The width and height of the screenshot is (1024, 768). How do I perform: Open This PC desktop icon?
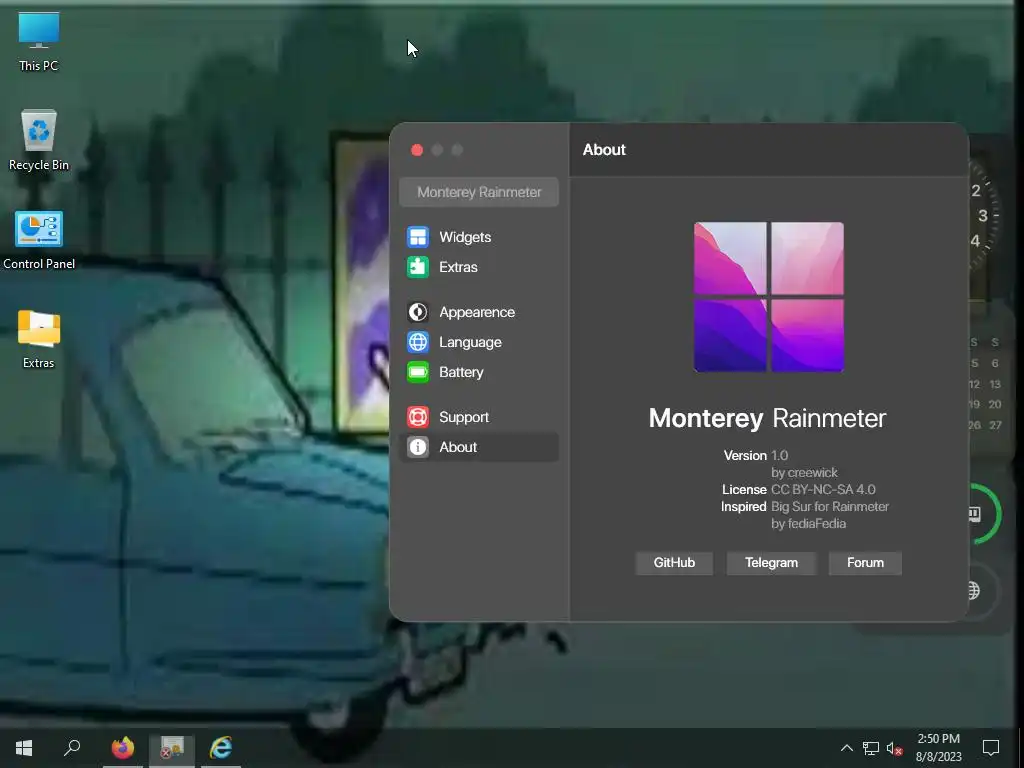click(39, 42)
